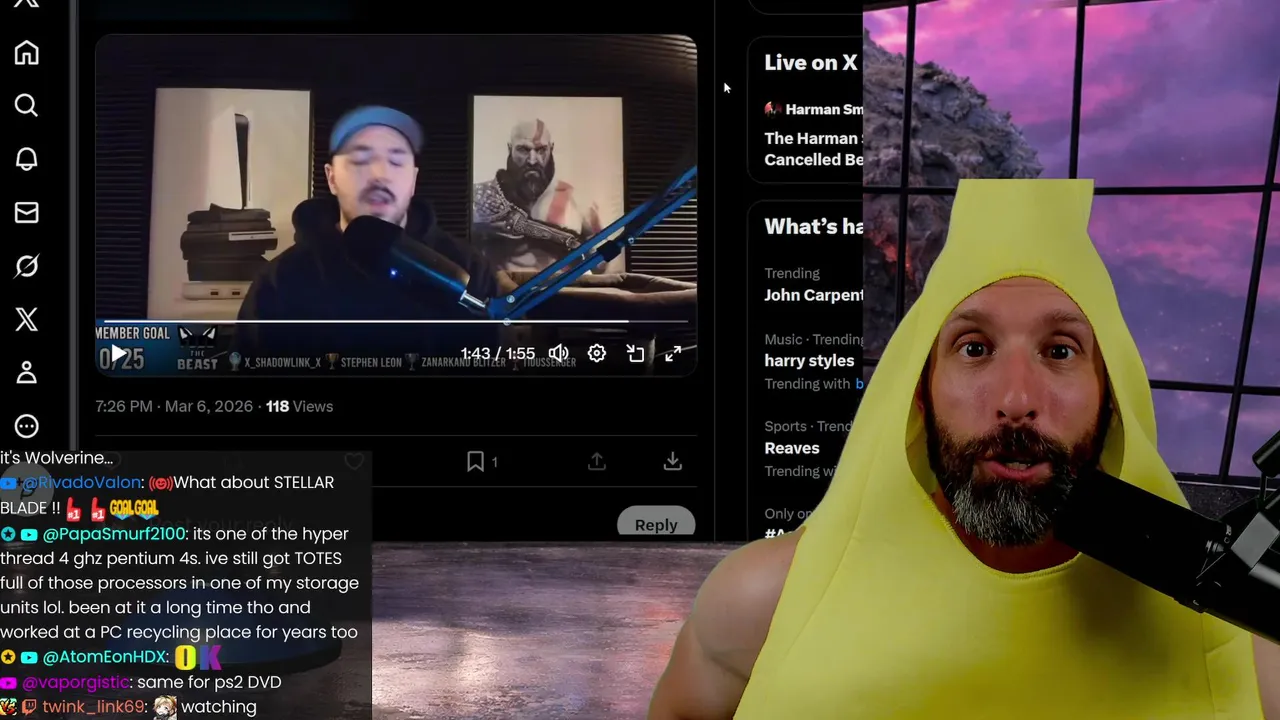
Task: Click the video time 1:43 / 1:55
Action: (497, 354)
